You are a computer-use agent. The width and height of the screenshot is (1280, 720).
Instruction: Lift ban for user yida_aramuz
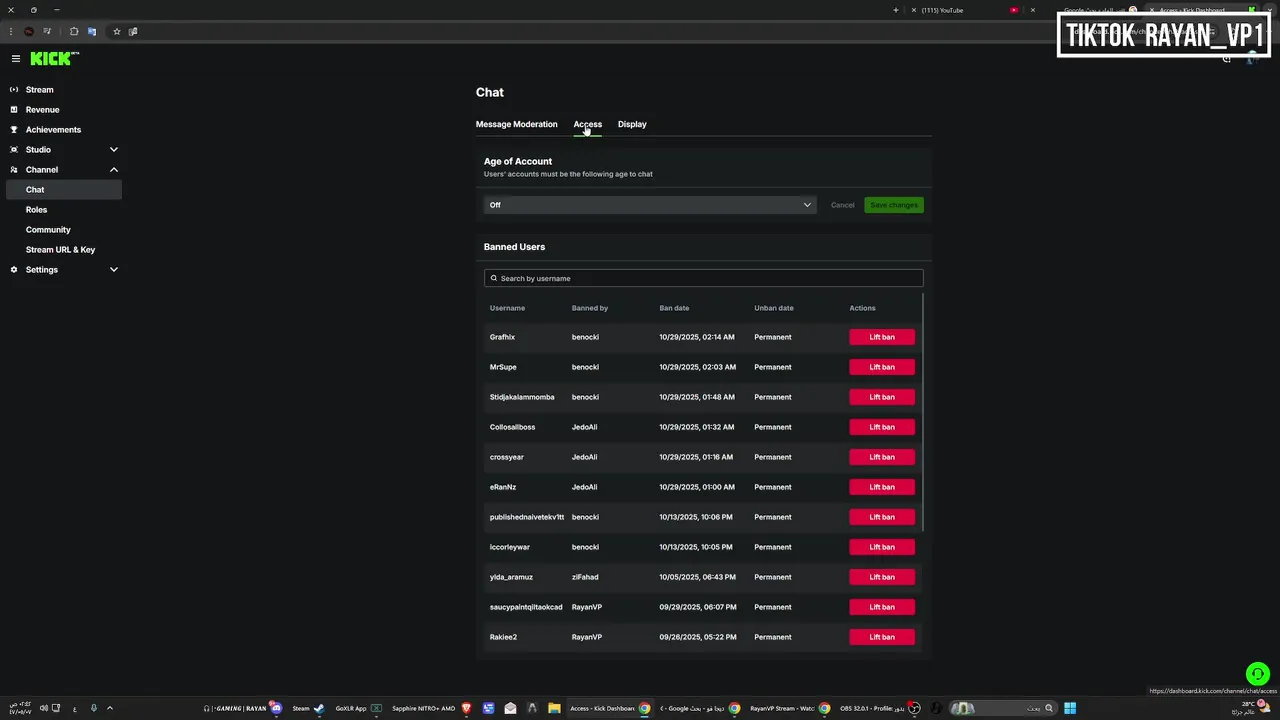click(882, 577)
